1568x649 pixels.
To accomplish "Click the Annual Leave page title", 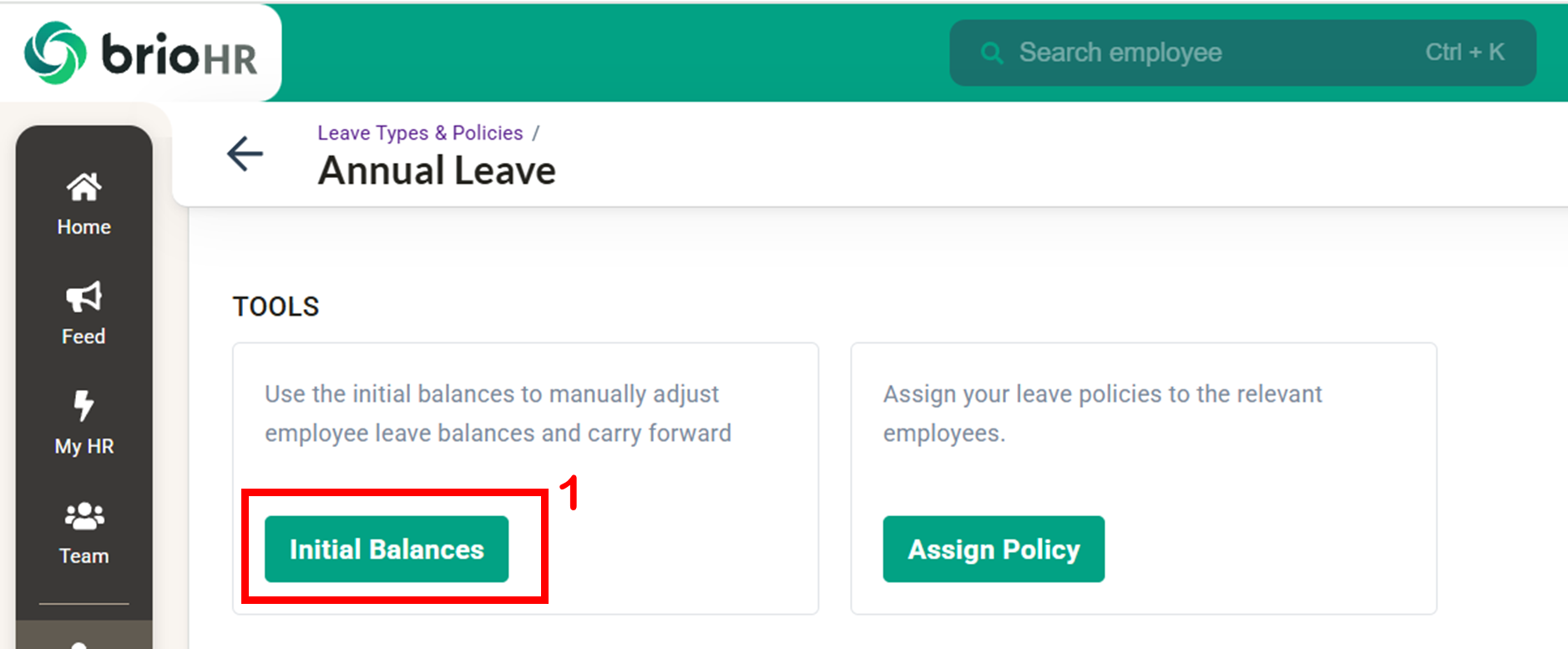I will coord(437,171).
